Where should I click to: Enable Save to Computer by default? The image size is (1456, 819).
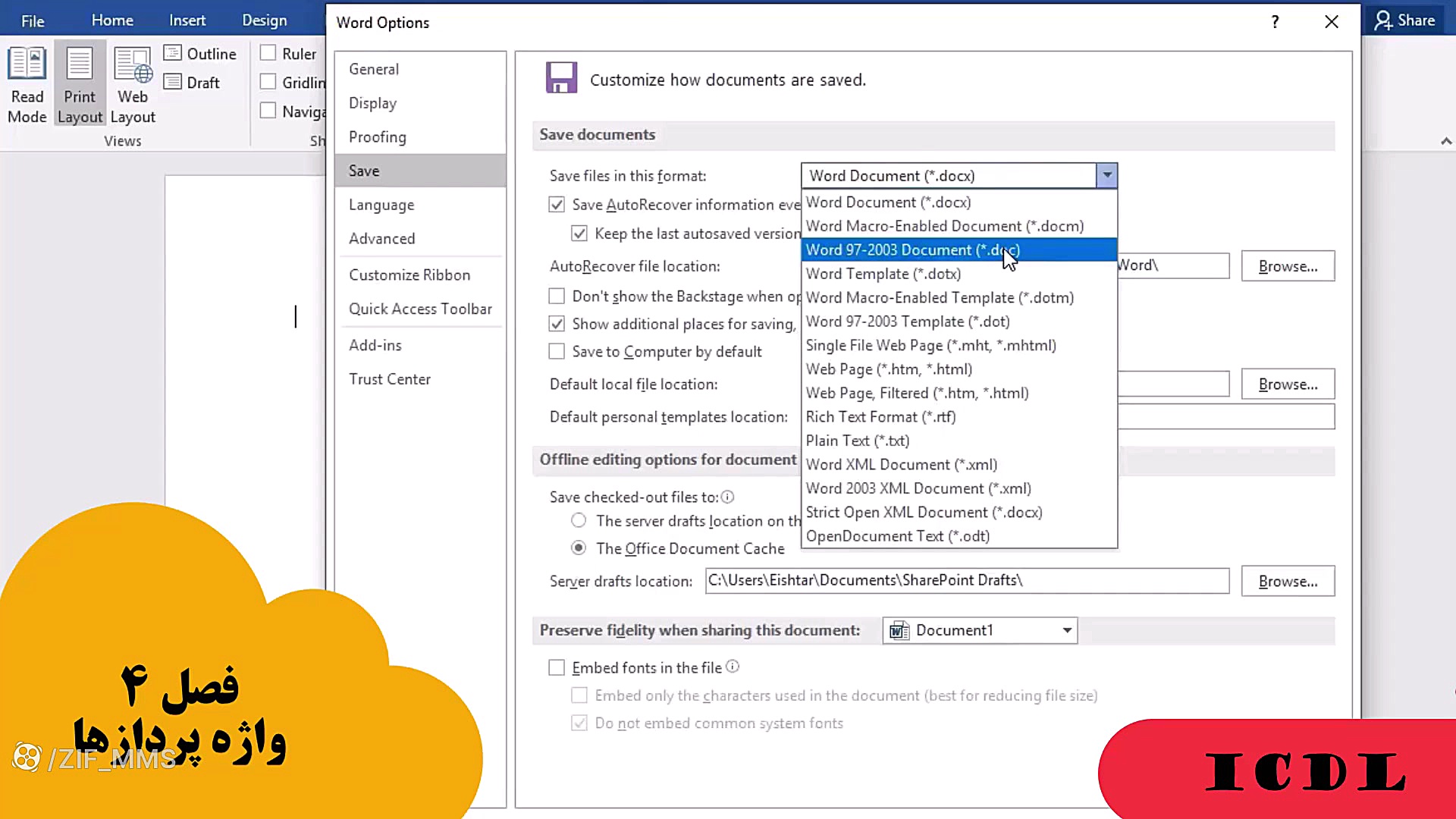557,352
